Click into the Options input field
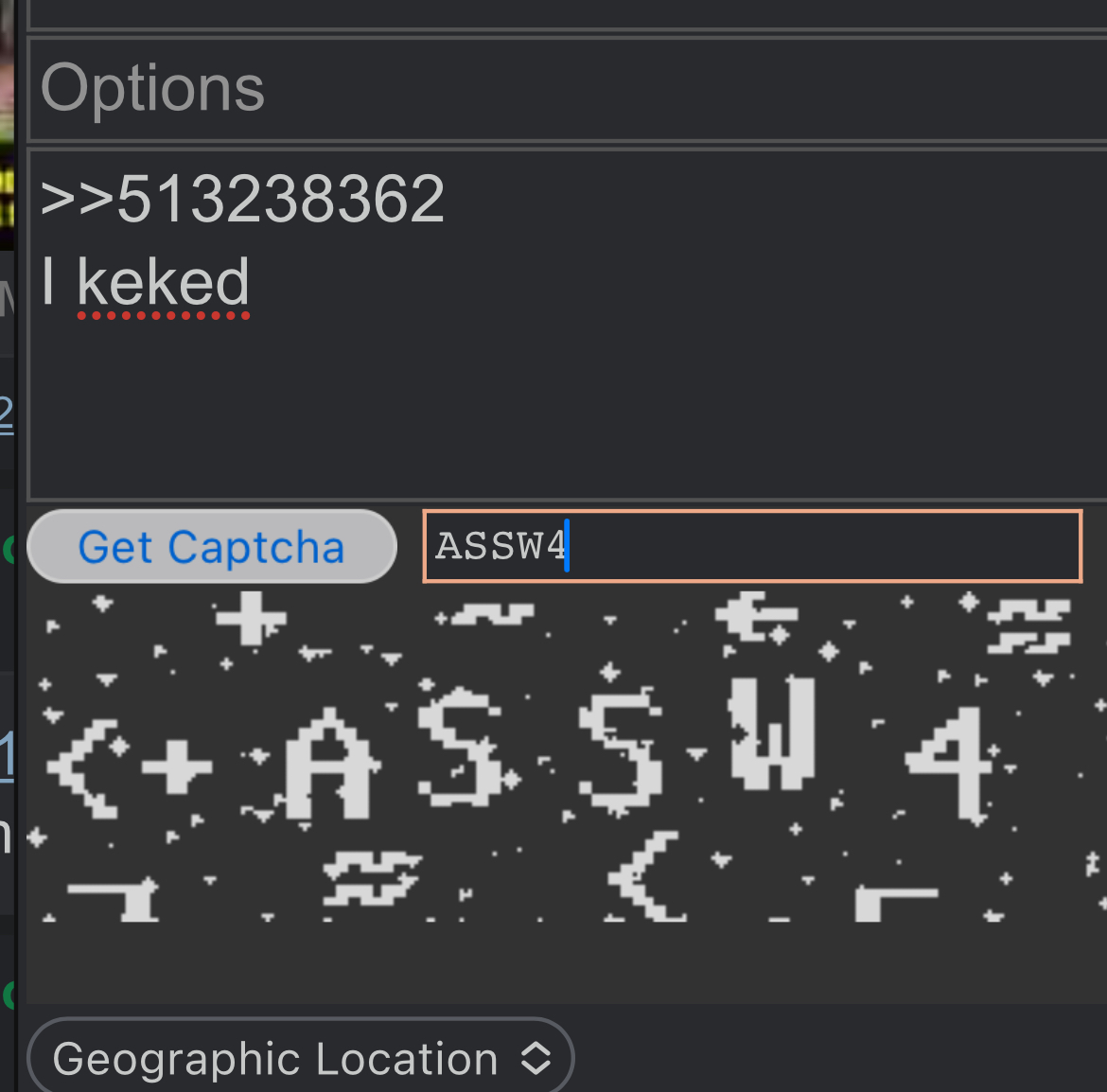This screenshot has width=1107, height=1092. (x=567, y=89)
